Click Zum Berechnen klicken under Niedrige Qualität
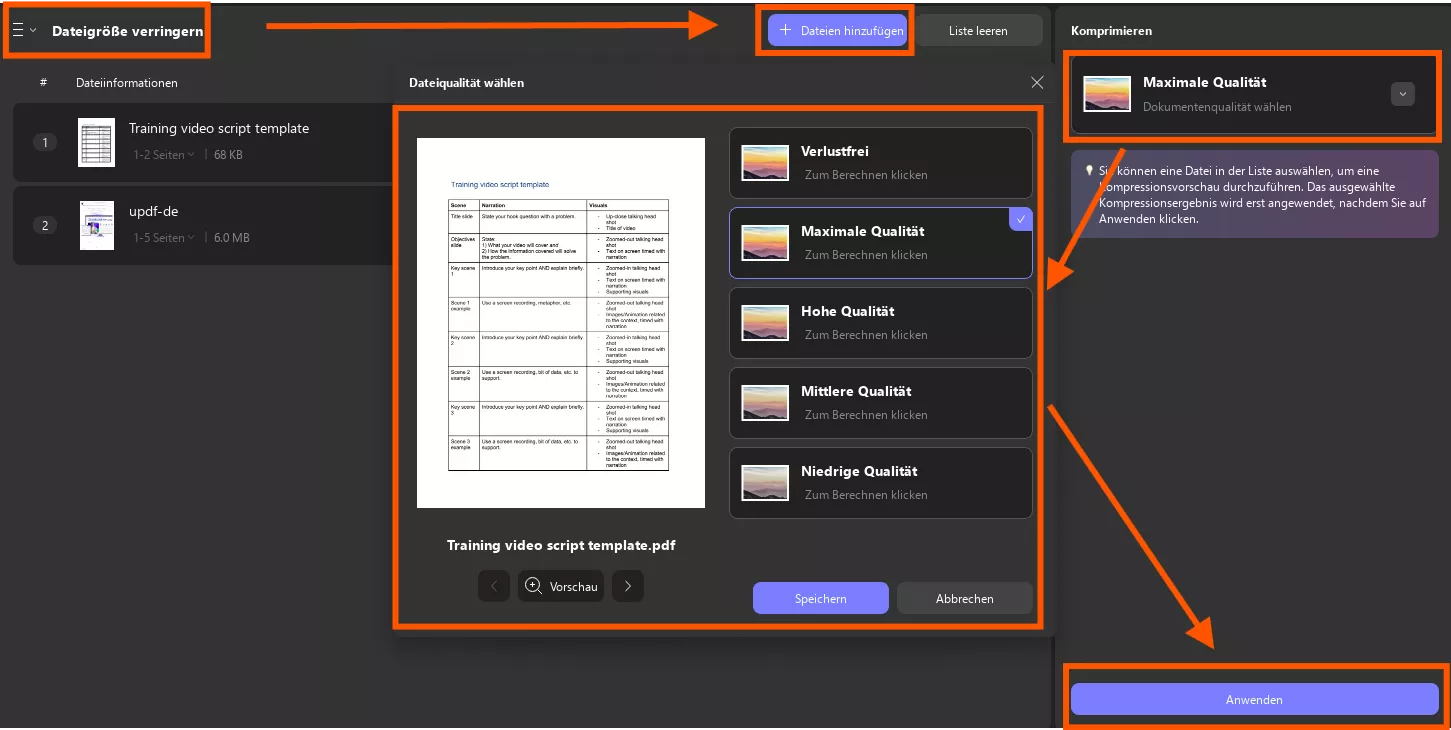1451x730 pixels. tap(866, 495)
